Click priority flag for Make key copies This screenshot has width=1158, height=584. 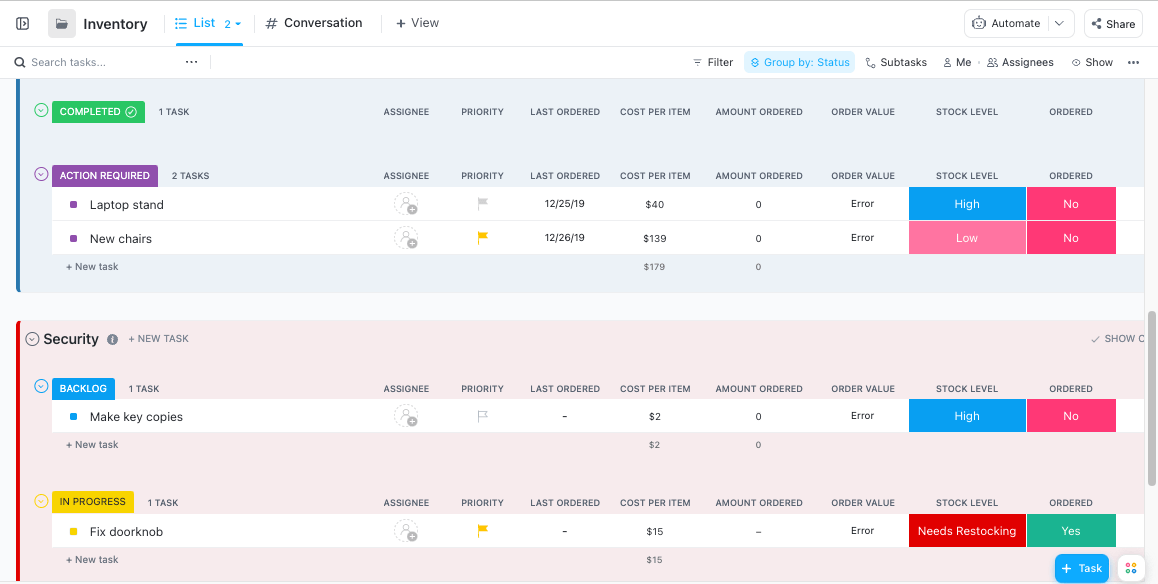click(482, 417)
